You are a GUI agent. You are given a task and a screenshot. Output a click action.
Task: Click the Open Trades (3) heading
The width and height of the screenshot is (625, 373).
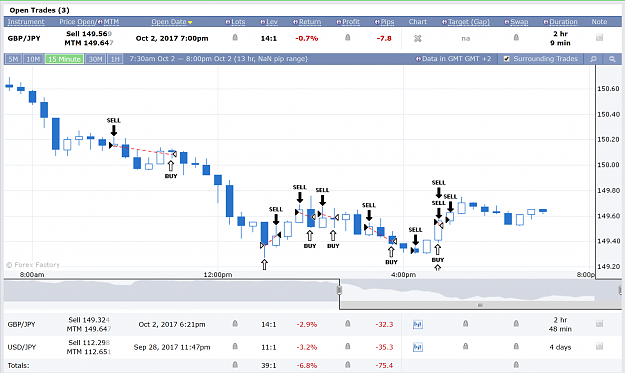(39, 10)
